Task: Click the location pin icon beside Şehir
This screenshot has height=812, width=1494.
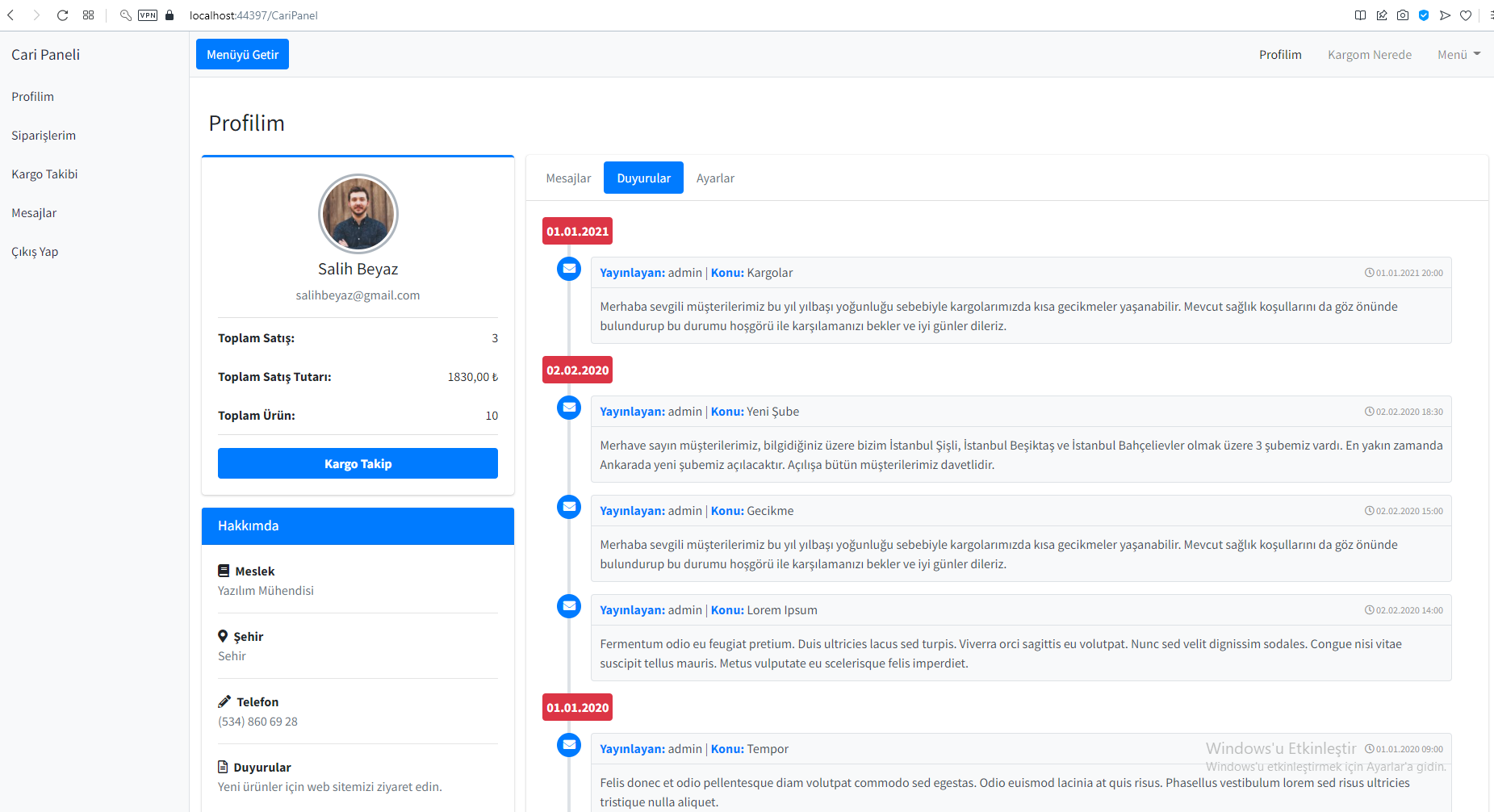Action: [x=223, y=636]
